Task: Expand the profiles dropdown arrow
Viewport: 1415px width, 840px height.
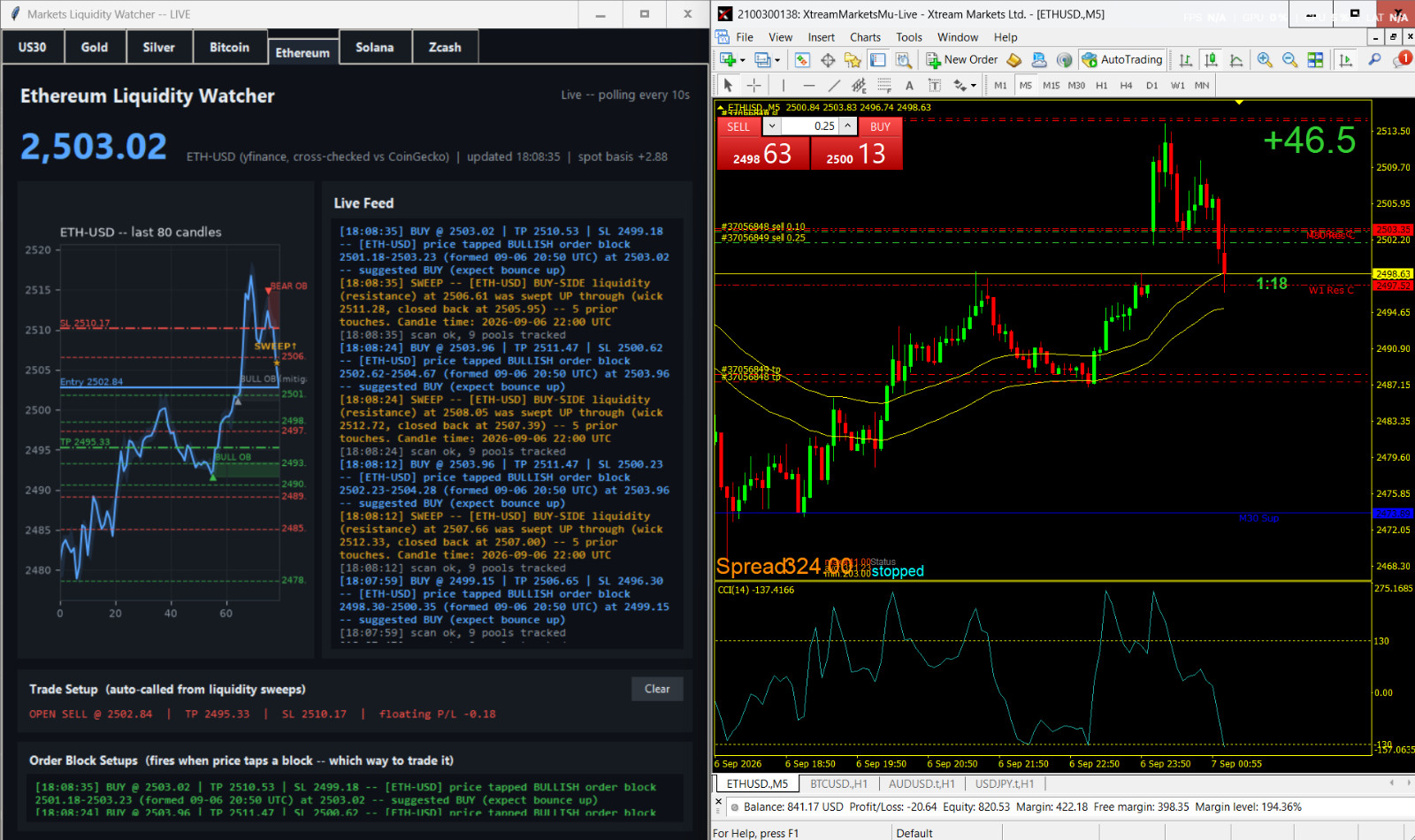Action: coord(777,60)
